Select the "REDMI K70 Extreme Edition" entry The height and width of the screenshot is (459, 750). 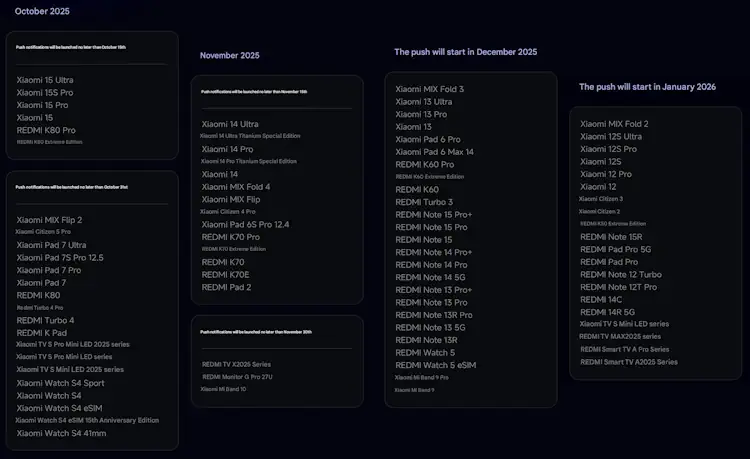(x=234, y=249)
